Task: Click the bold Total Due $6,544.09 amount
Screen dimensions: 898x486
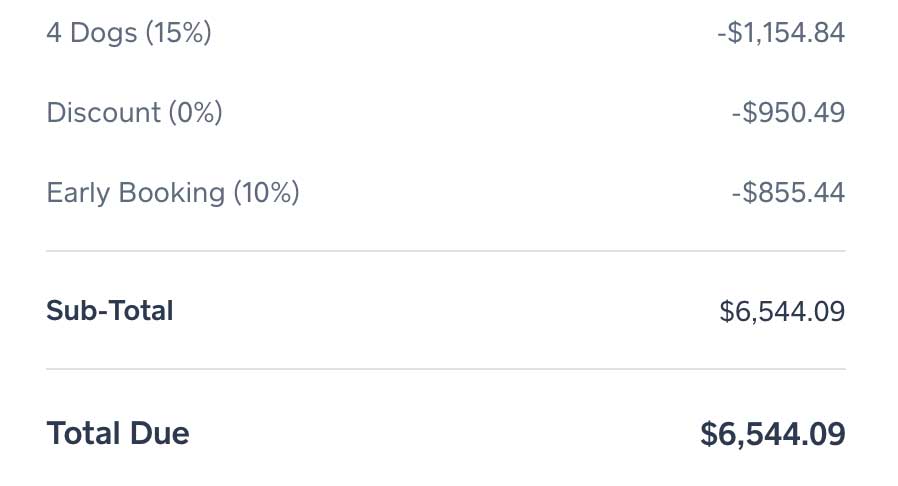Action: click(773, 434)
